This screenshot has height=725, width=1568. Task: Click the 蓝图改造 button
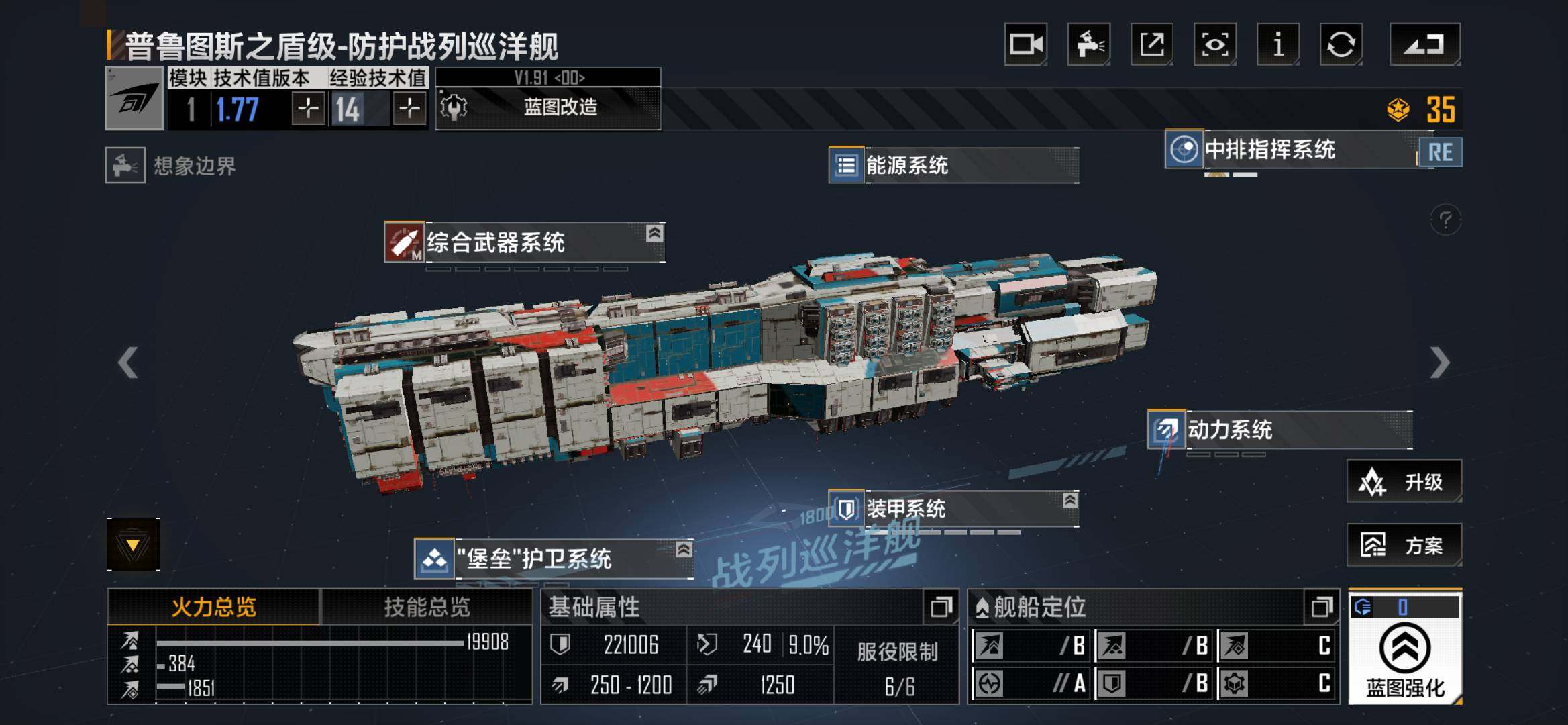point(548,107)
